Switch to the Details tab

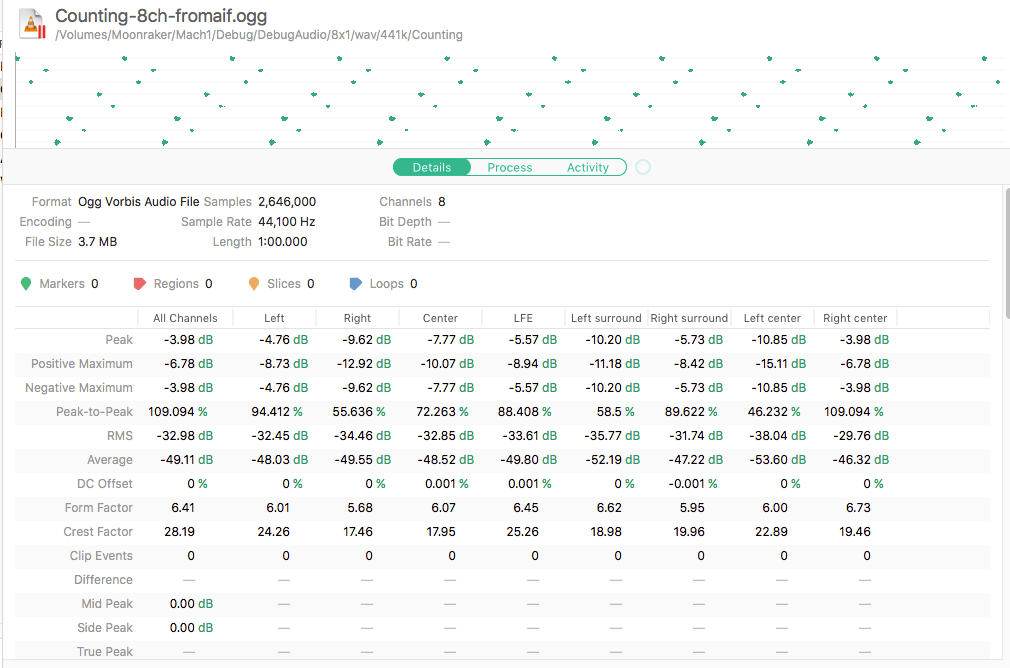(432, 167)
